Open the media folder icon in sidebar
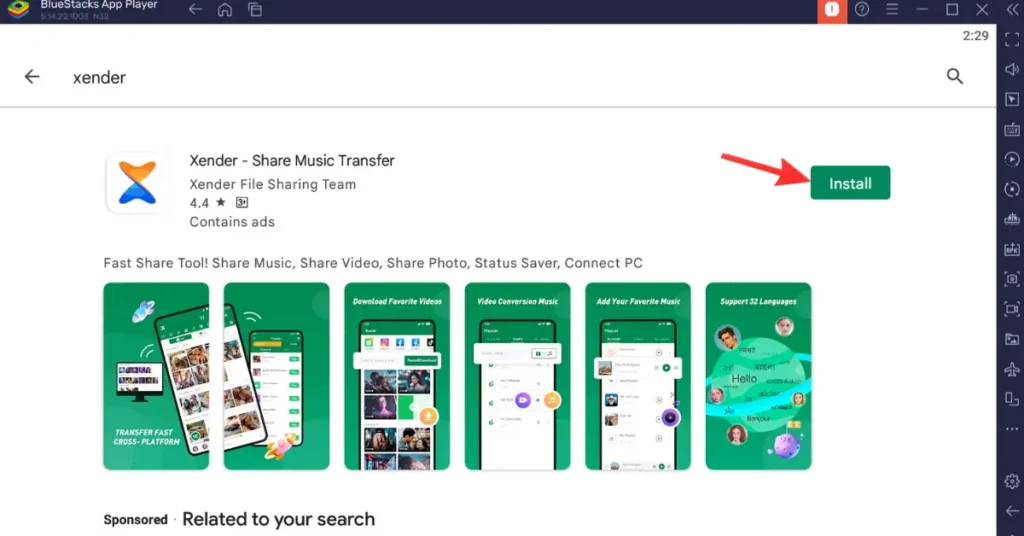Viewport: 1024px width, 536px height. click(x=1012, y=339)
